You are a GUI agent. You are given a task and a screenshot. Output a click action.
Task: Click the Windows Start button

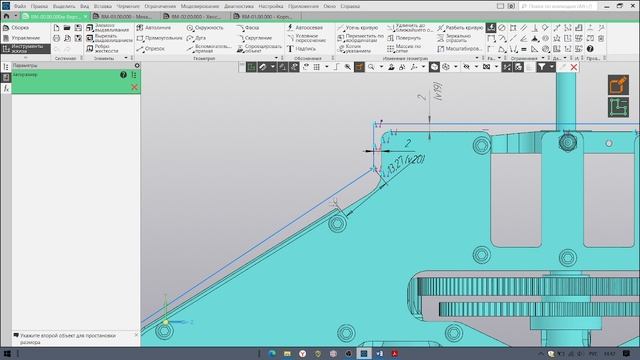point(7,353)
